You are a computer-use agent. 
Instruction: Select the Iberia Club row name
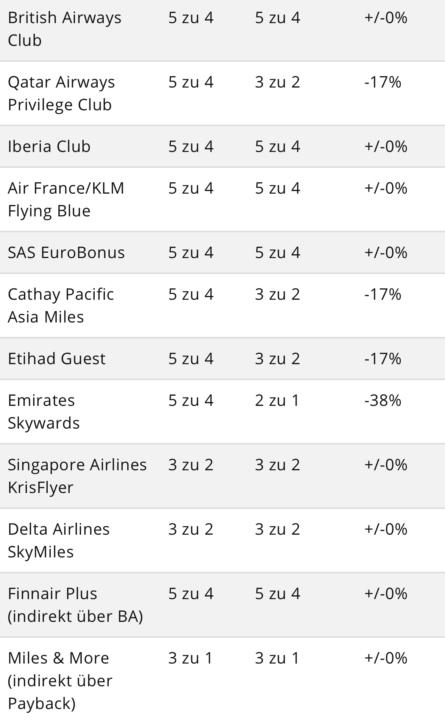[x=49, y=146]
